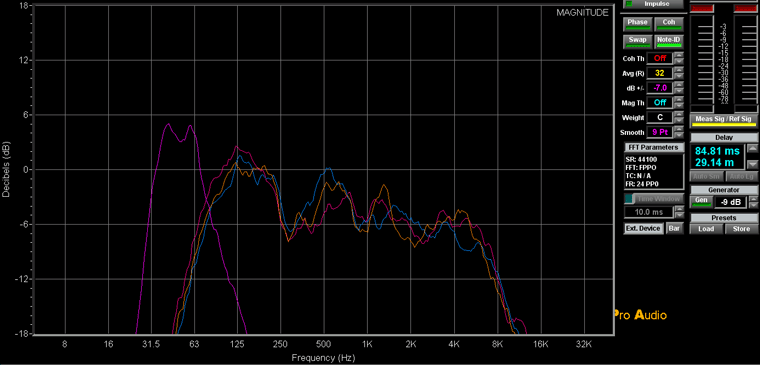Decrease time window ms with down arrow
The image size is (760, 365).
tap(679, 215)
